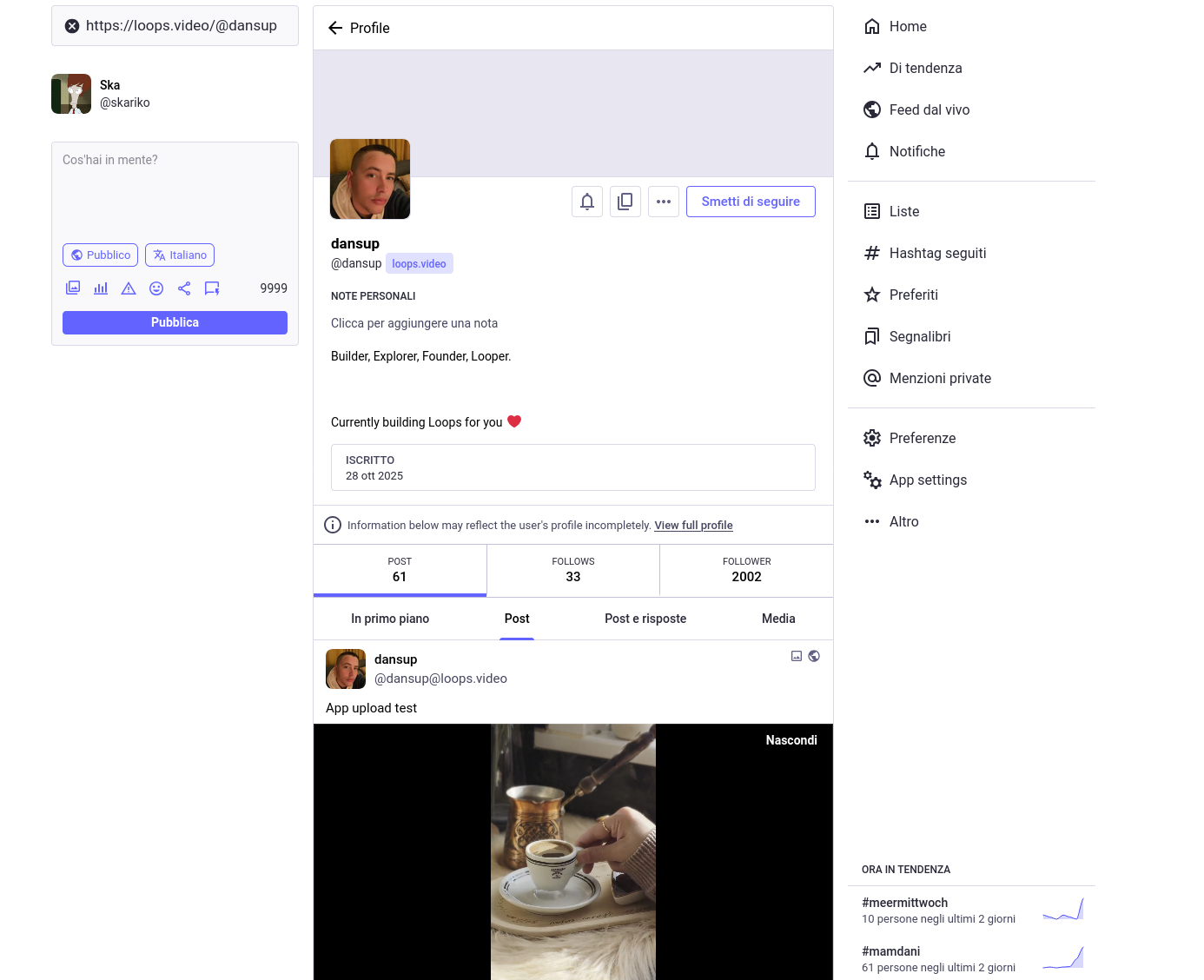Toggle the notification bell for dansup
The image size is (1204, 980).
pyautogui.click(x=586, y=201)
